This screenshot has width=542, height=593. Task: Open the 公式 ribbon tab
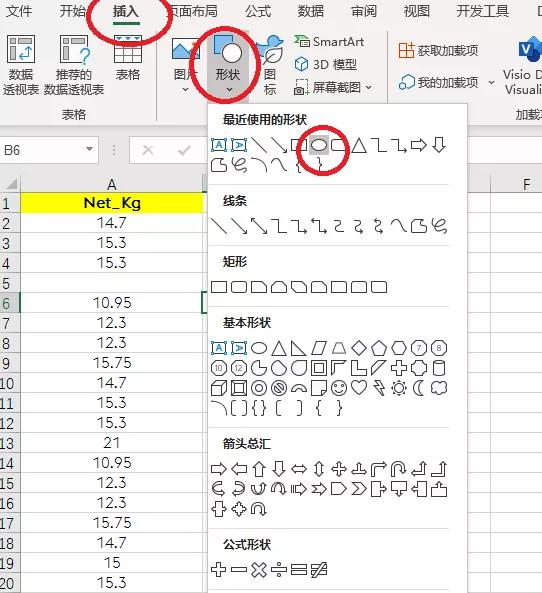[x=258, y=11]
